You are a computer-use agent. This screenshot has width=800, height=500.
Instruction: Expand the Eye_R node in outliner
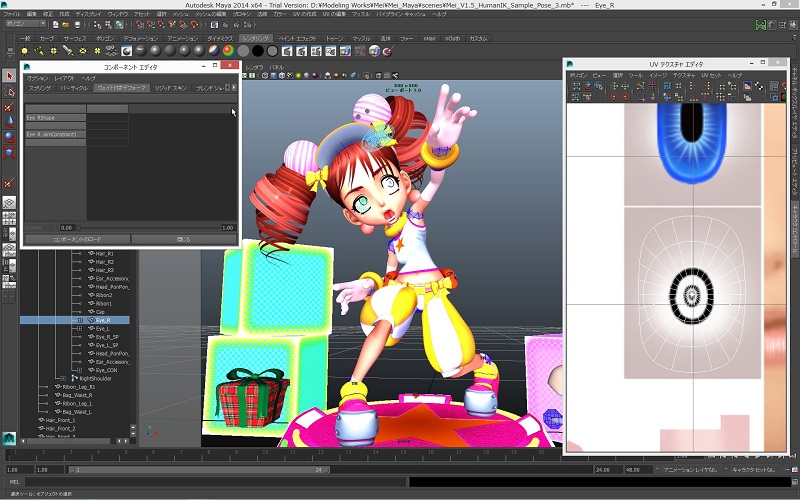[80, 320]
